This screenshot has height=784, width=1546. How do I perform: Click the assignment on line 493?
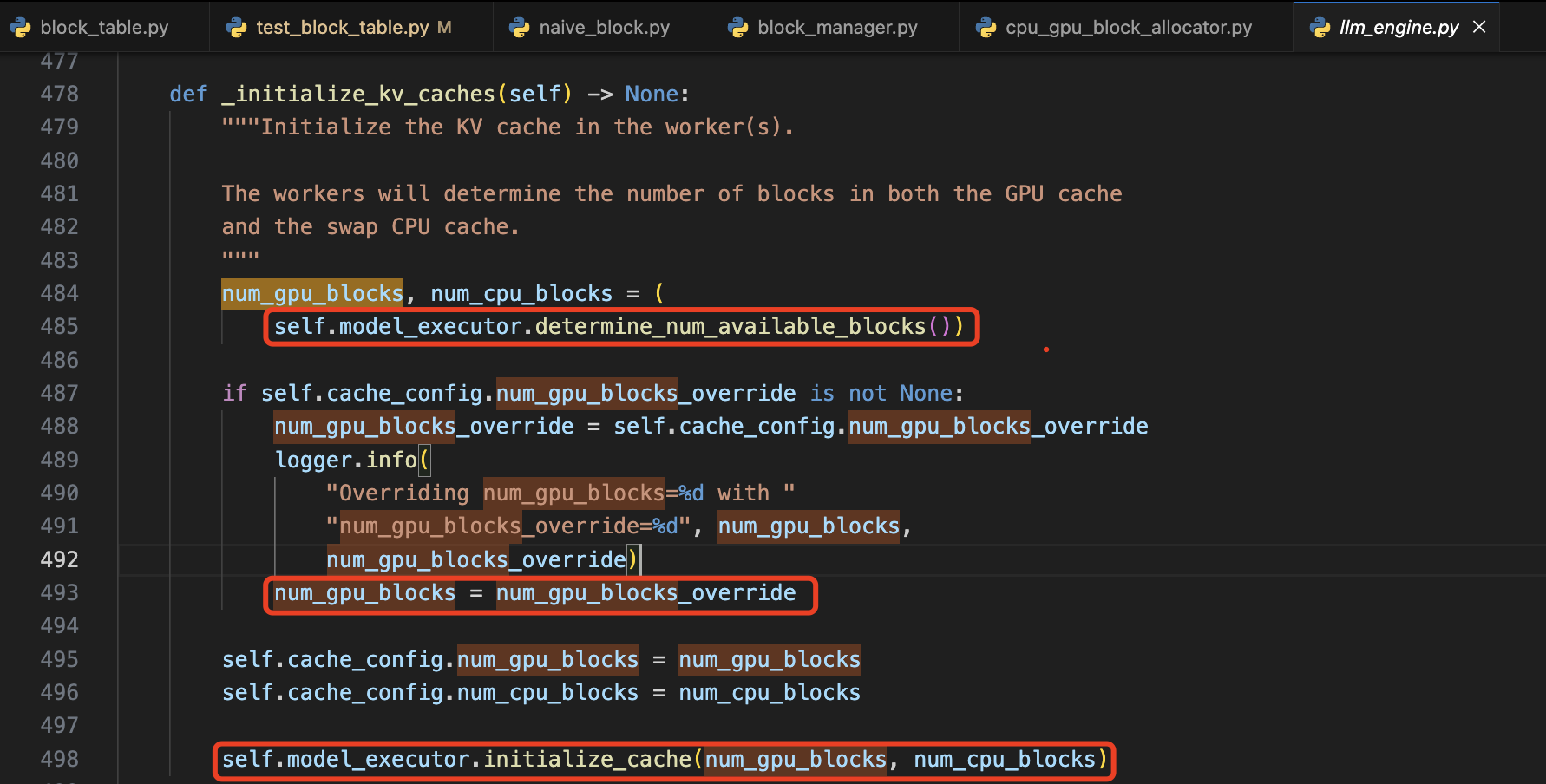pyautogui.click(x=535, y=592)
